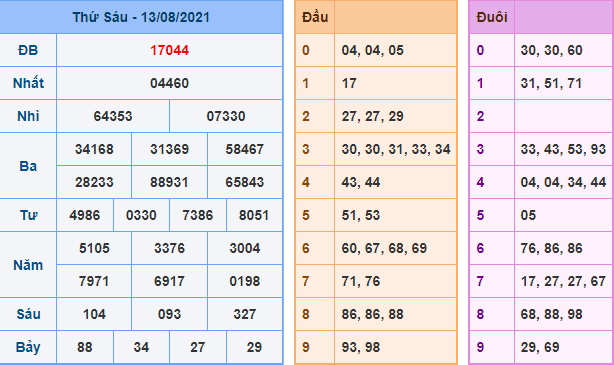Click Đuôi row value 04, 04, 34, 44
Image resolution: width=614 pixels, height=365 pixels.
(x=563, y=182)
